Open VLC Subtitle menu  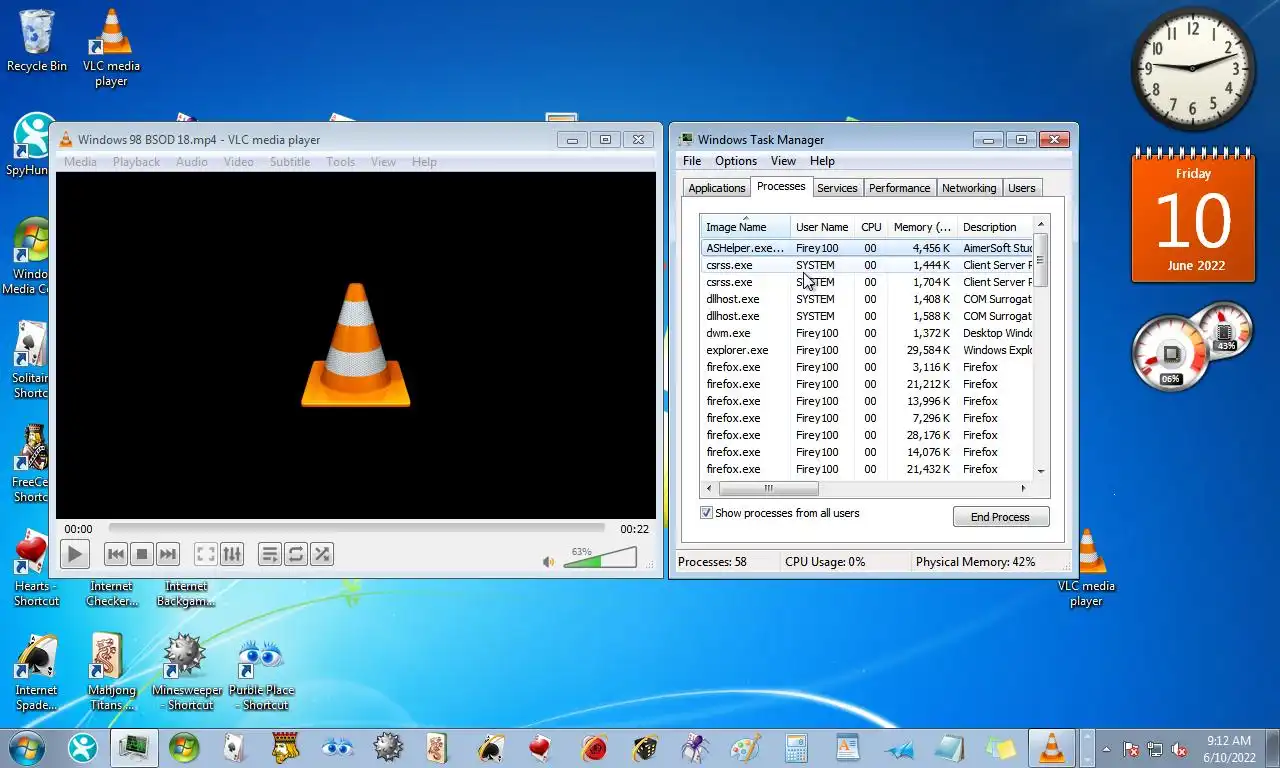click(x=290, y=162)
